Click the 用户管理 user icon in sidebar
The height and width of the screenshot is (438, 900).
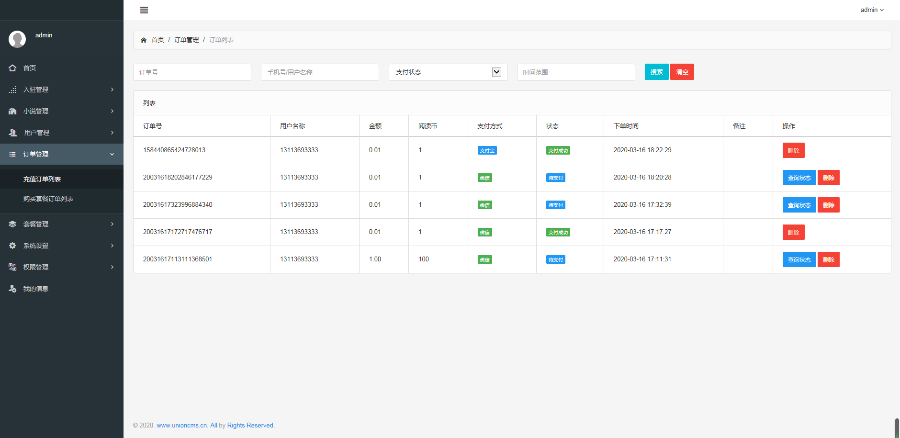pos(12,132)
